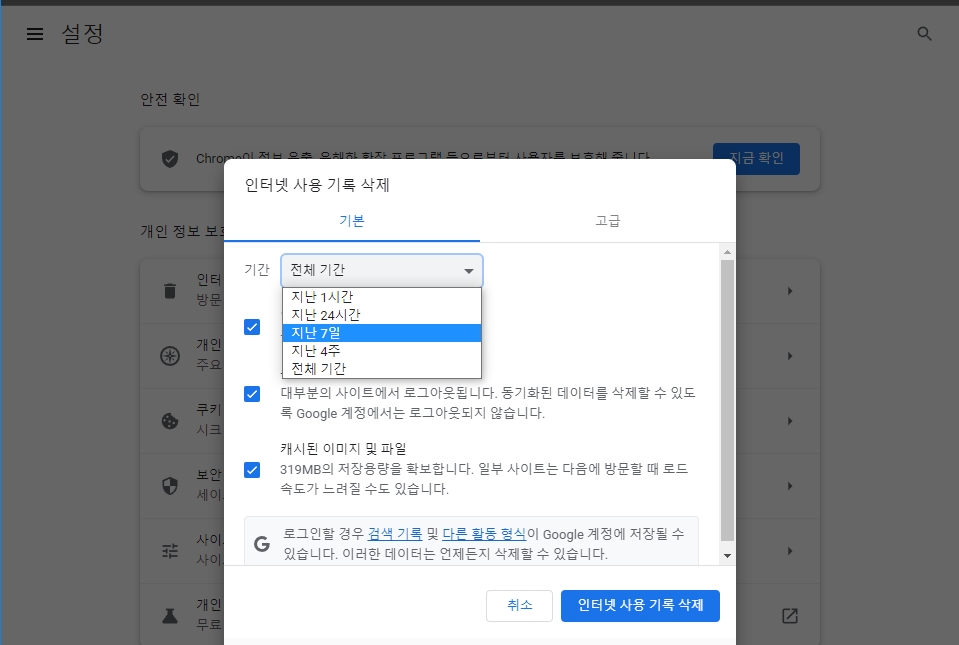Click the site settings sliders icon
Image resolution: width=959 pixels, height=645 pixels.
tap(170, 551)
